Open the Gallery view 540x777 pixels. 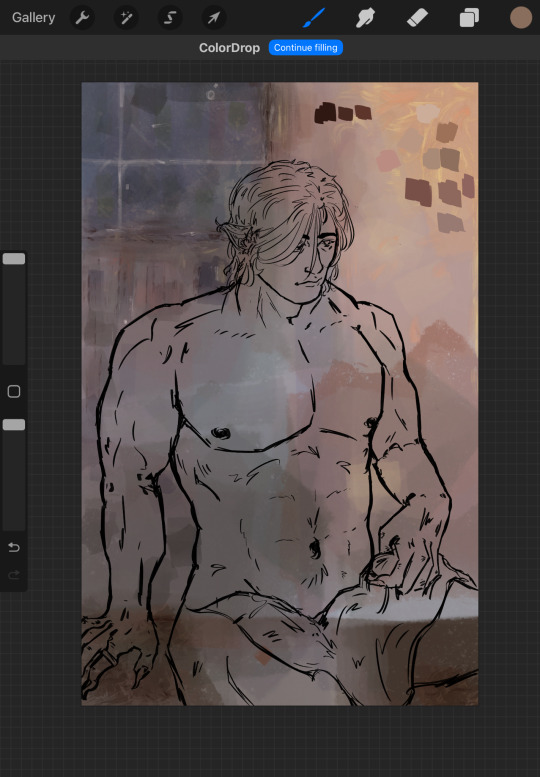[33, 17]
